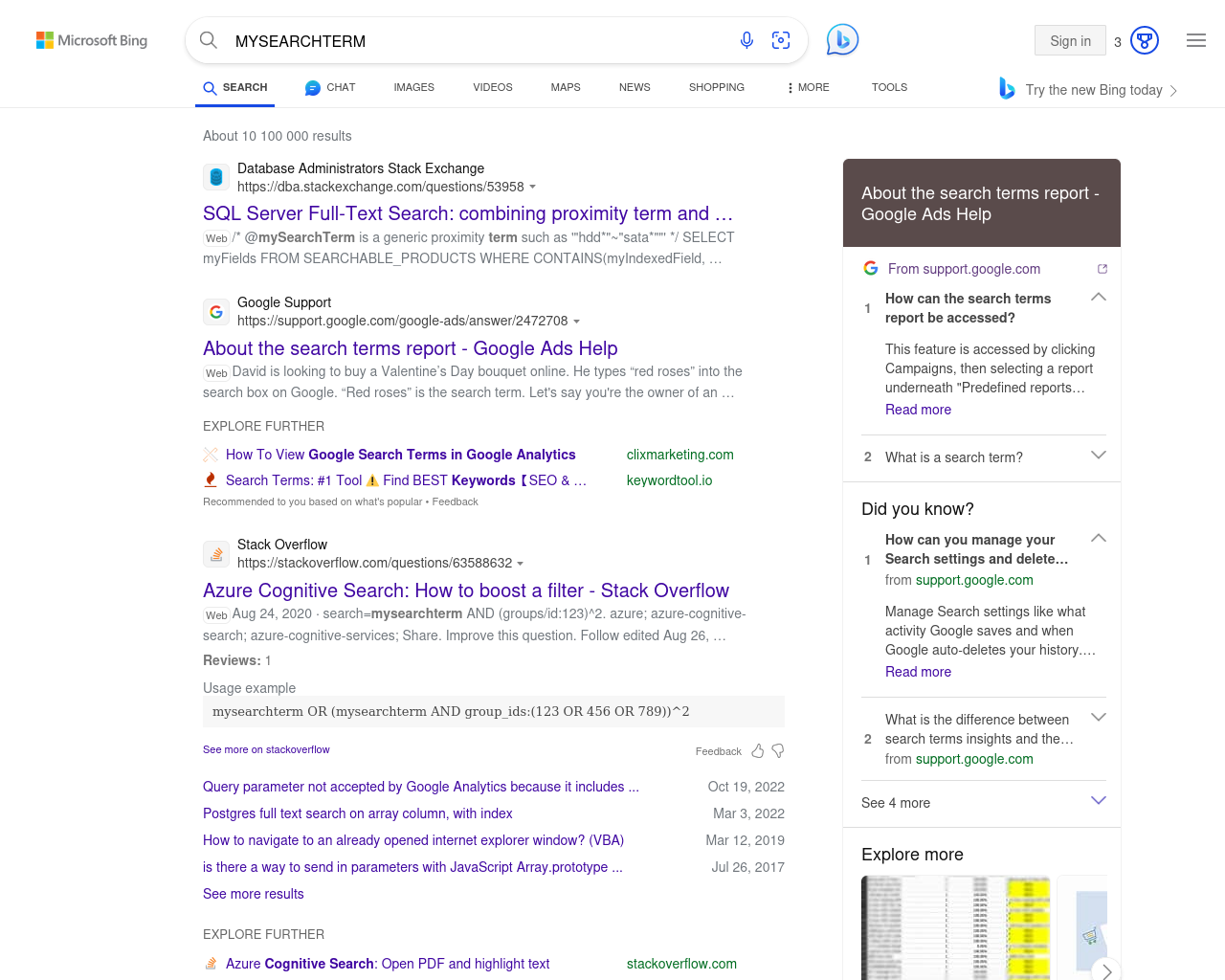
Task: Click the thumbs down feedback icon
Action: pyautogui.click(x=778, y=751)
